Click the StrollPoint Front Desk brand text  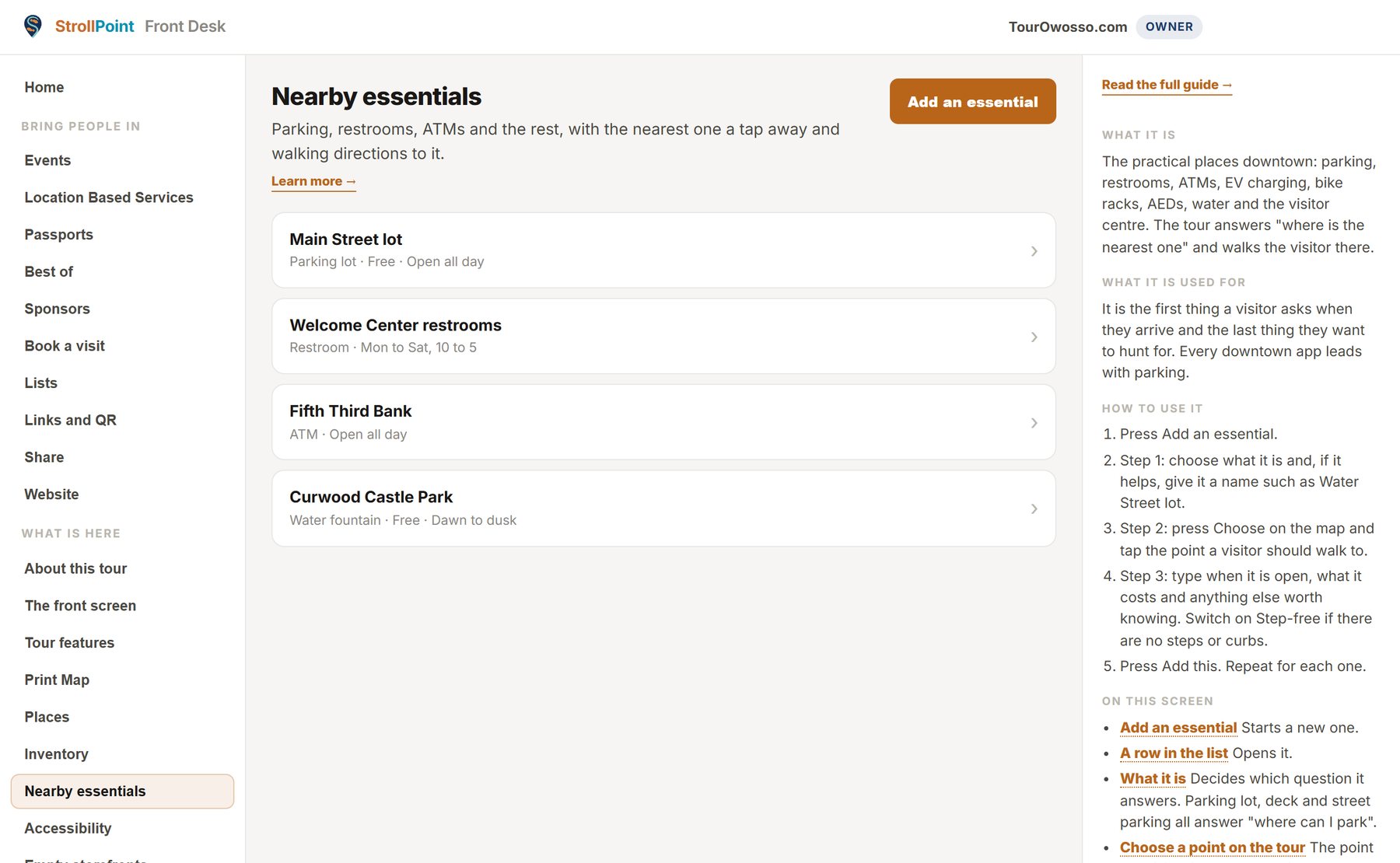140,26
